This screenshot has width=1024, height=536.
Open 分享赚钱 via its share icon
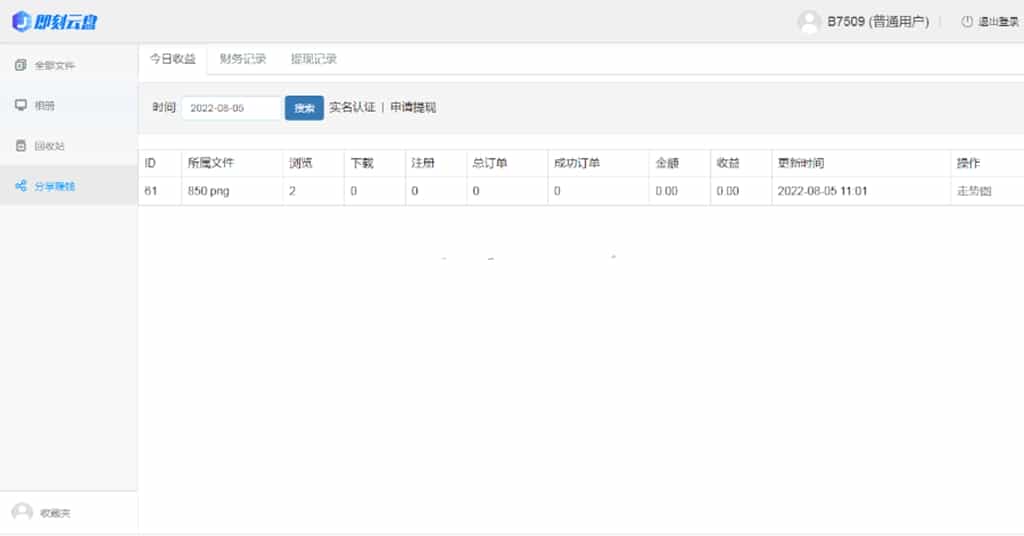21,186
